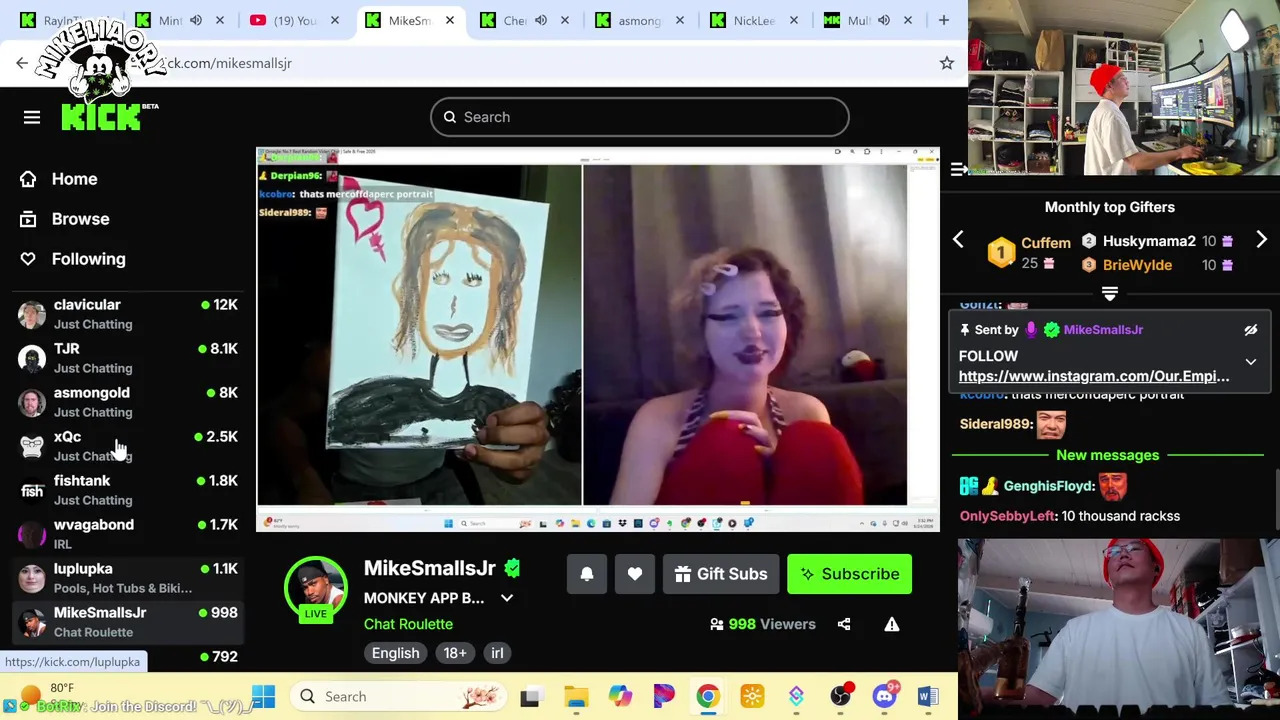Open File Explorer from the taskbar

click(576, 696)
